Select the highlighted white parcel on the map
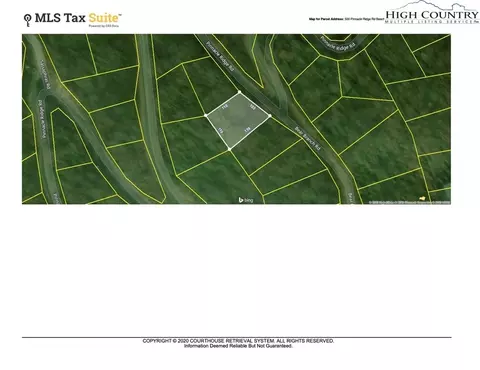Viewport: 480px width, 370px height. click(237, 120)
